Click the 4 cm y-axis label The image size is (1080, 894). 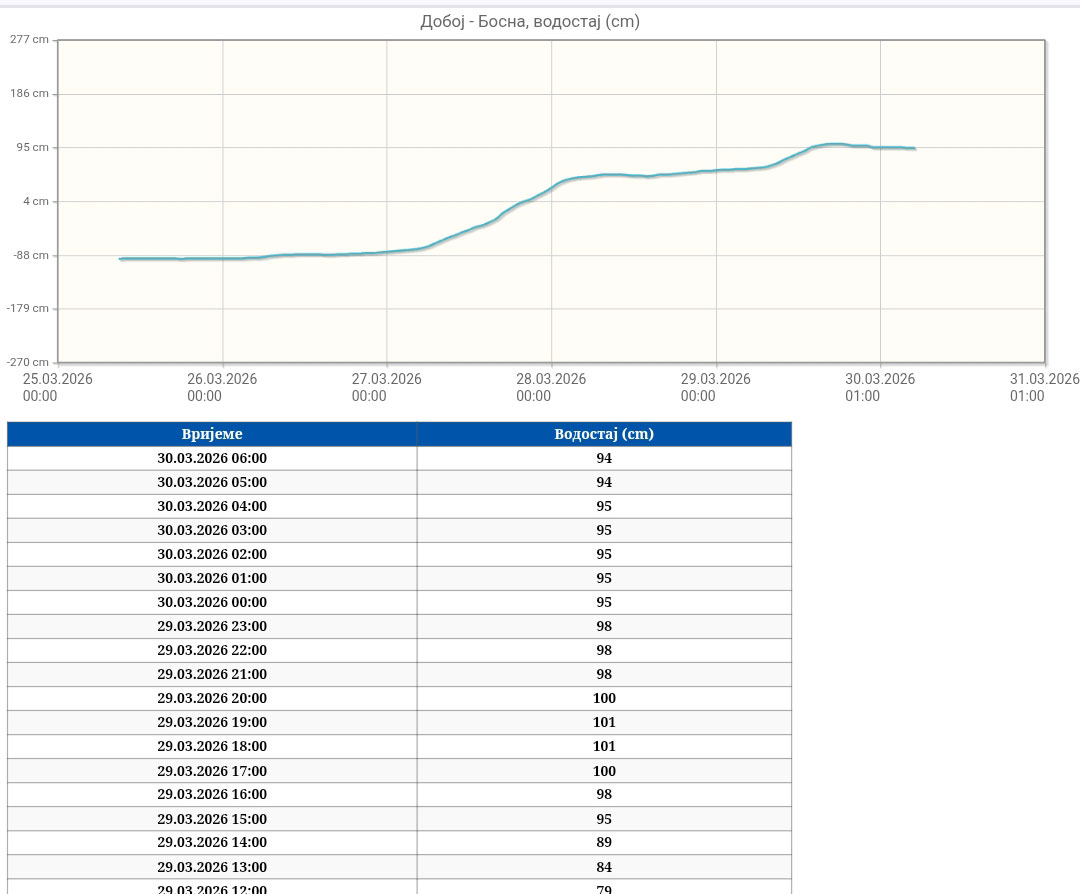36,201
